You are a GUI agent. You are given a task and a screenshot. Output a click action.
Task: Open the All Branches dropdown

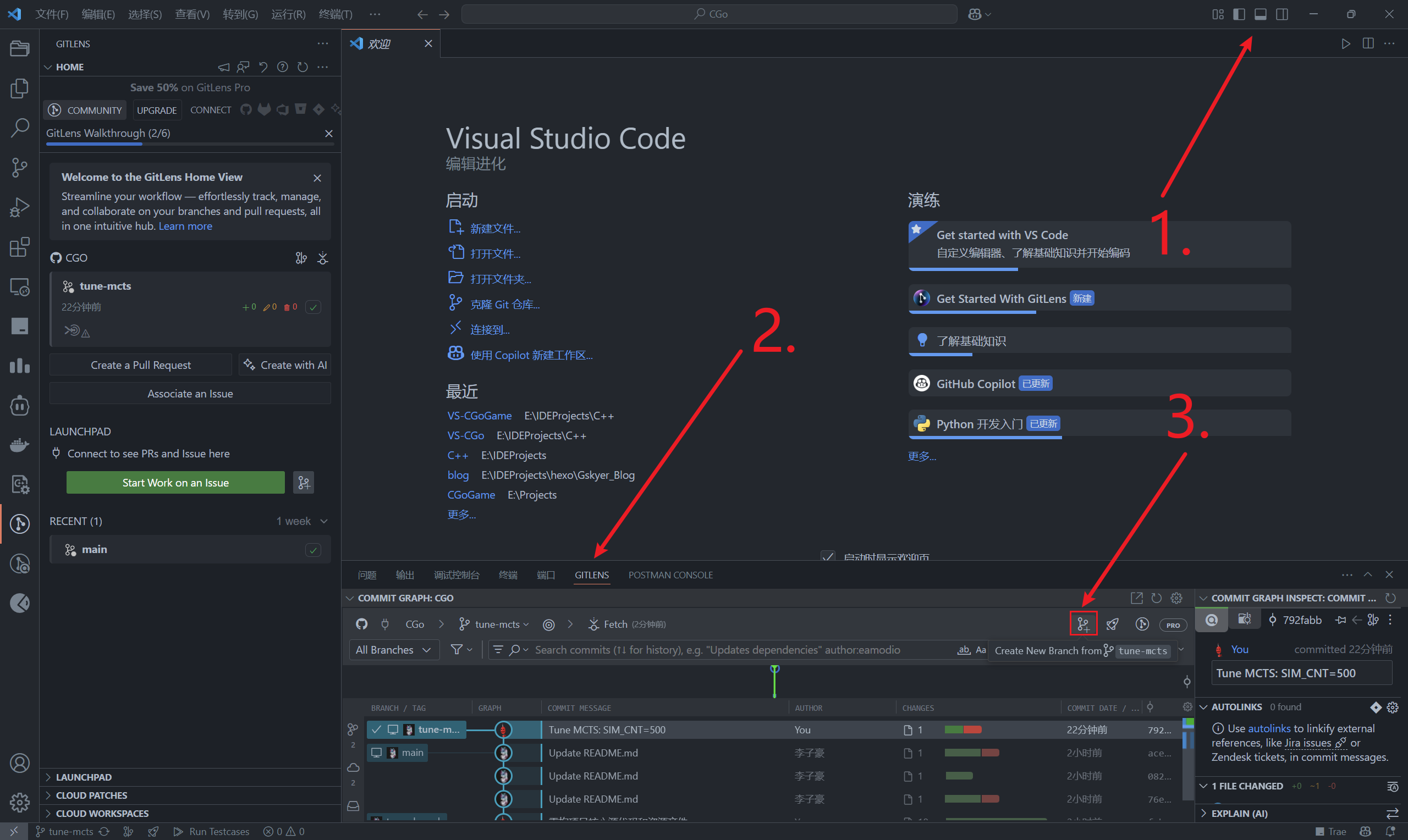pos(393,650)
